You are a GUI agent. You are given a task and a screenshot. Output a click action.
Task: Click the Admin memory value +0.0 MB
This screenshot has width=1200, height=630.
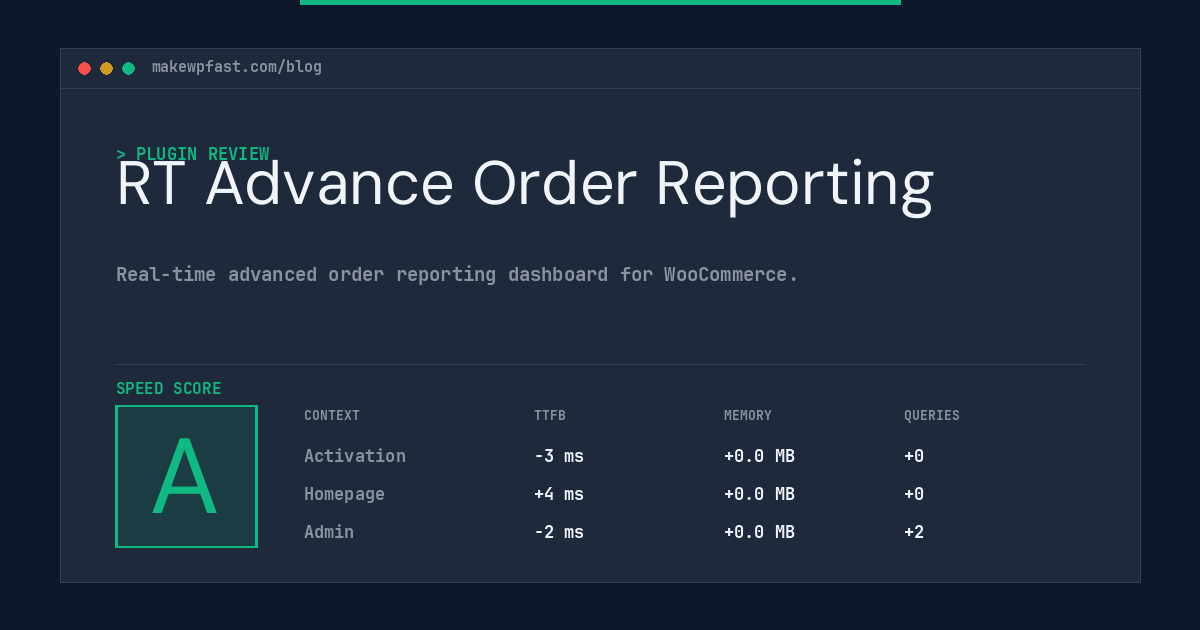point(759,532)
